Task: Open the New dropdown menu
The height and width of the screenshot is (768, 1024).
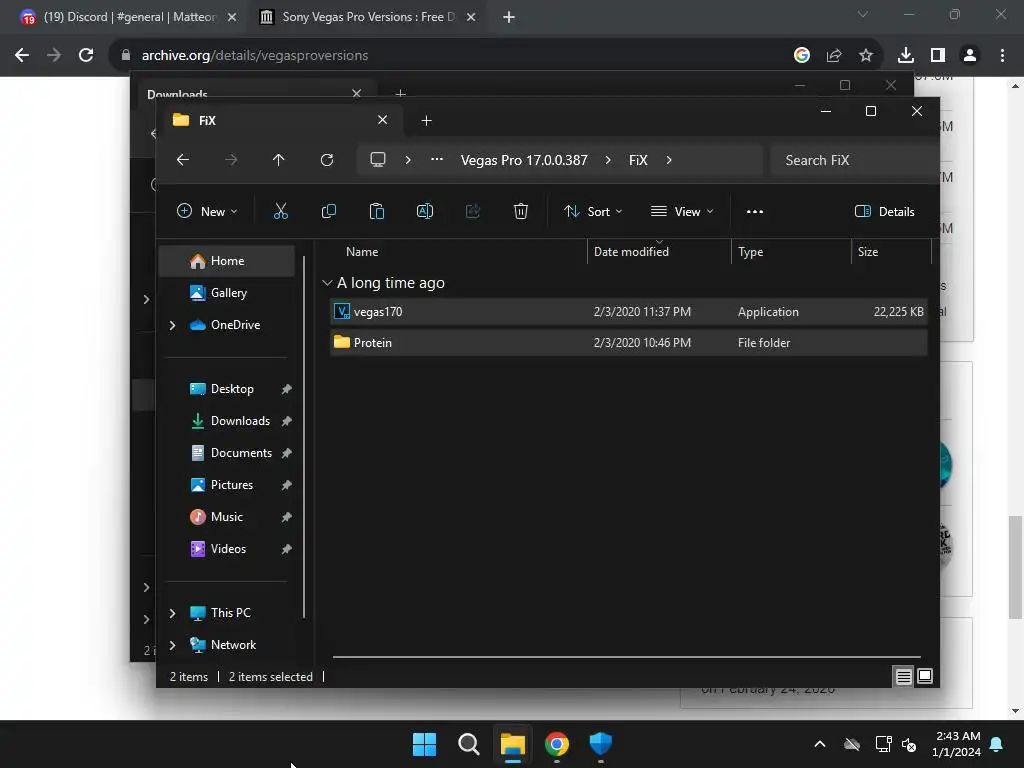Action: tap(207, 212)
